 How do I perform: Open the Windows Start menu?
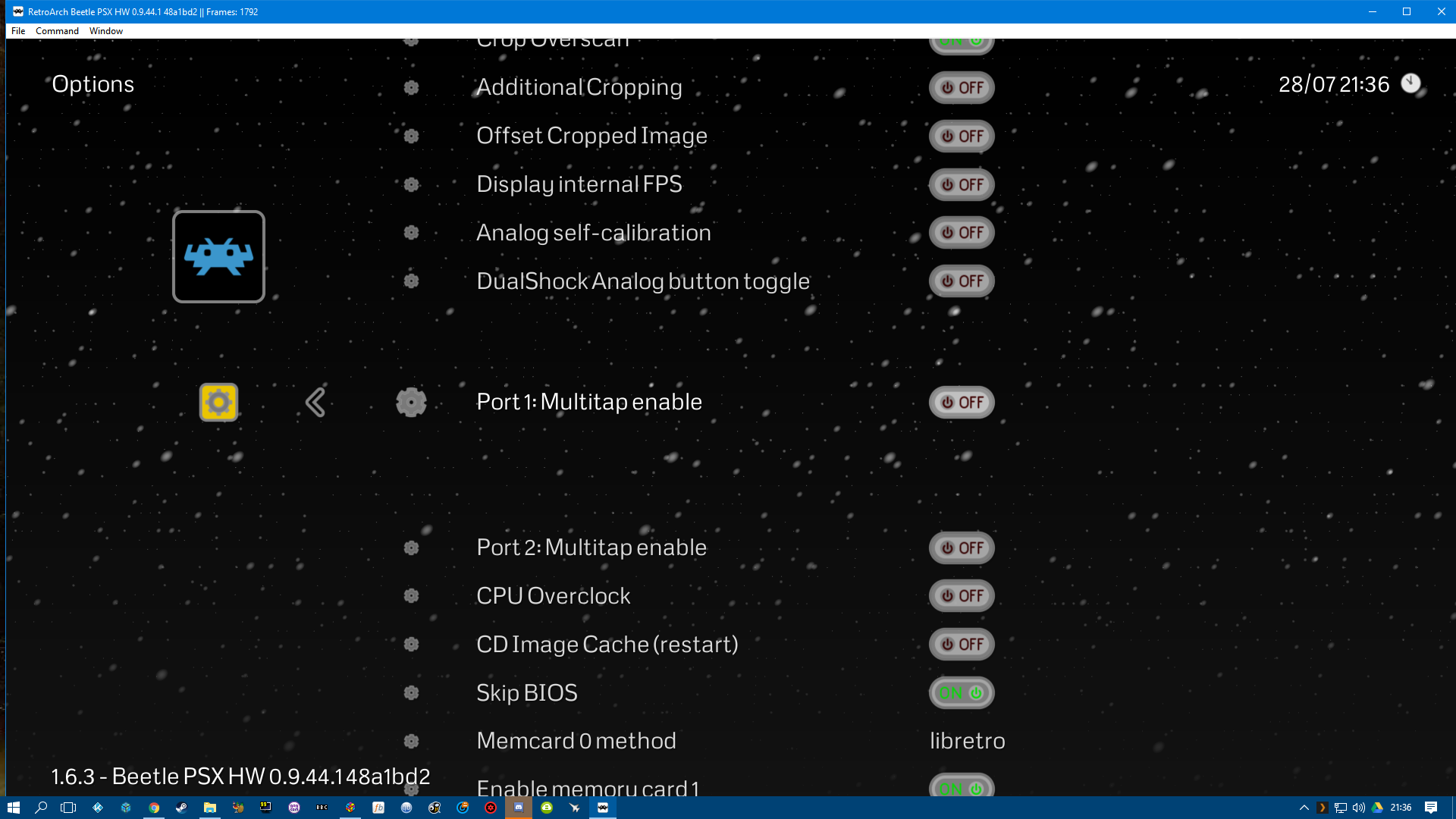point(14,808)
